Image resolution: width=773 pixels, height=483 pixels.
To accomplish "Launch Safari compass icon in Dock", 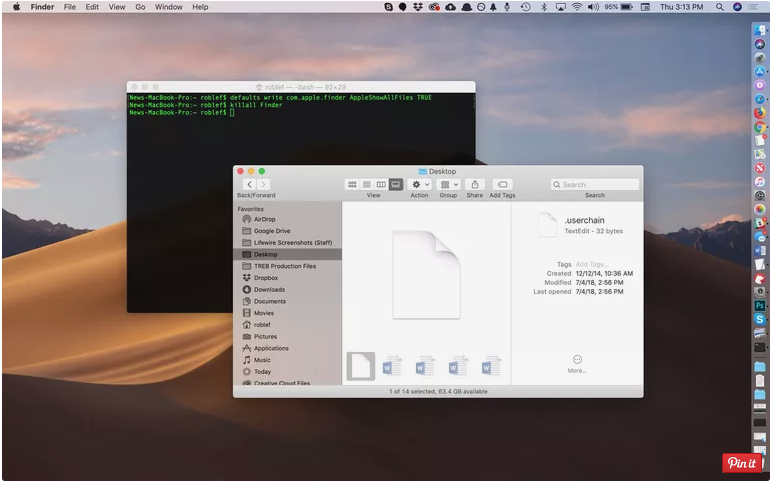I will [760, 100].
